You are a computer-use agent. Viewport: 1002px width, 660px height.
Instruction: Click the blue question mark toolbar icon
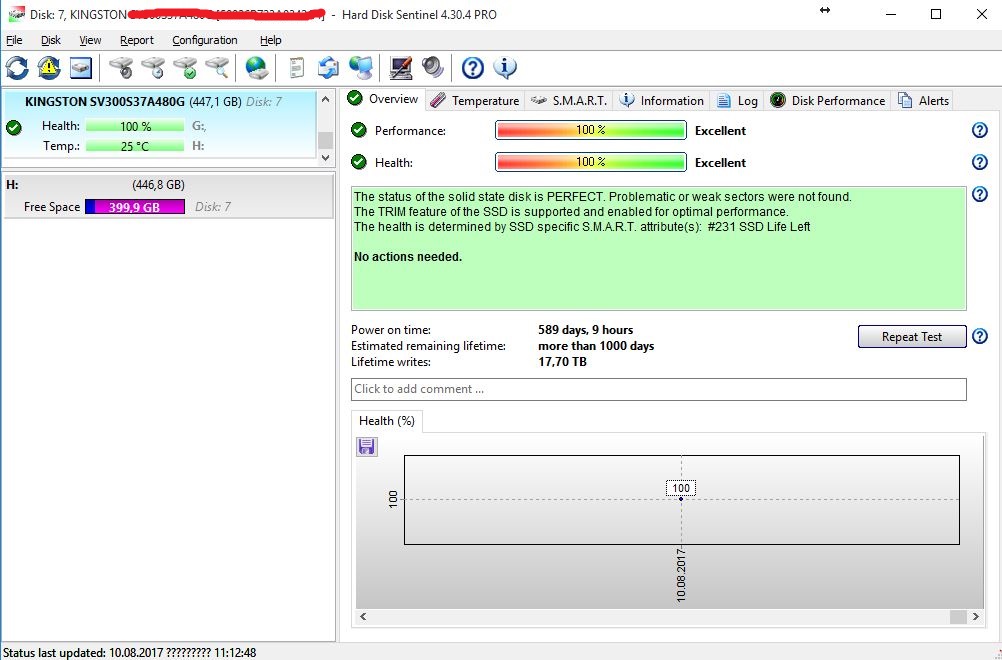473,67
